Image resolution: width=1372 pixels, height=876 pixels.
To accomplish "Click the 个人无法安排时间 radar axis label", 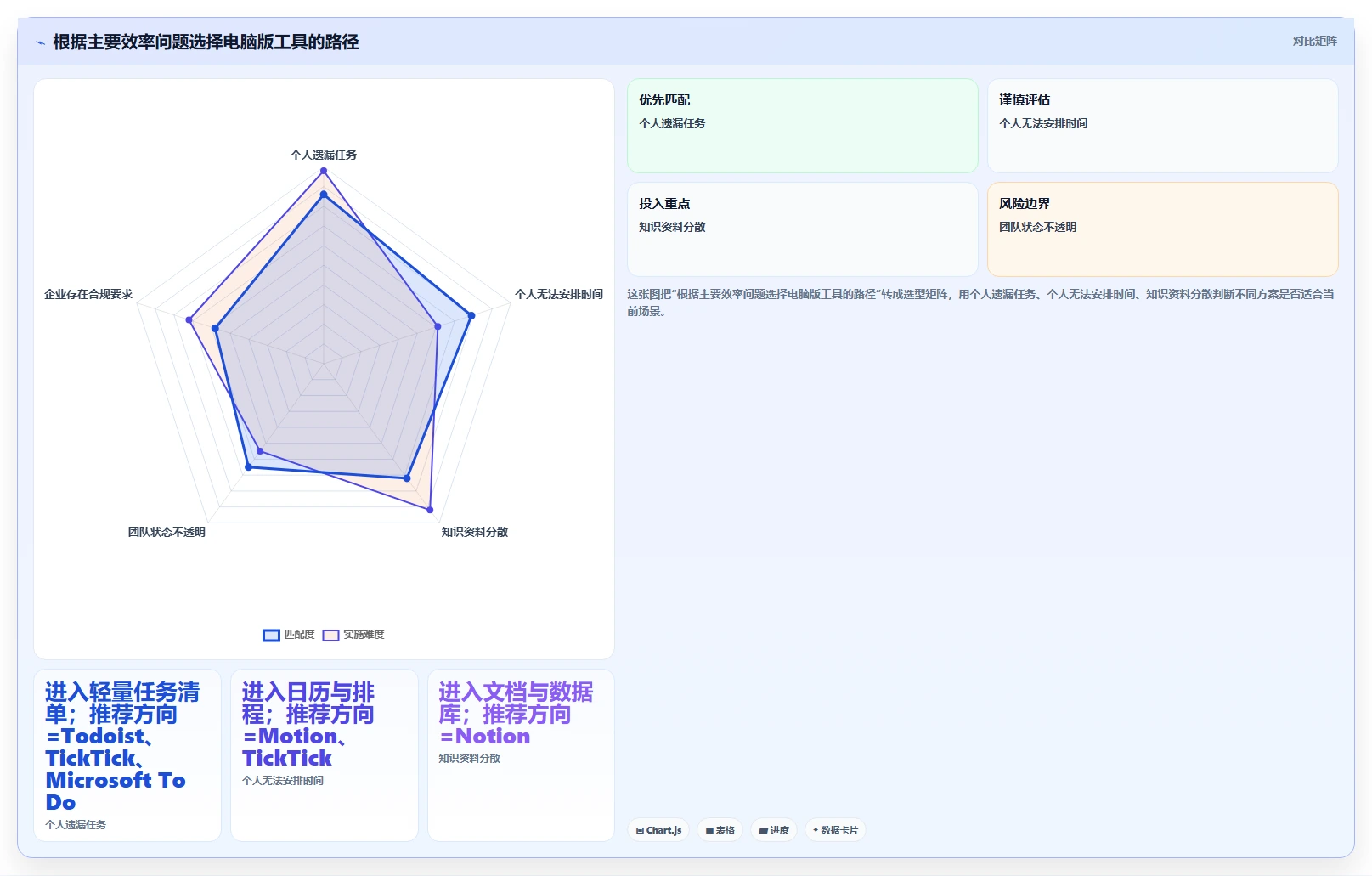I will [x=559, y=294].
